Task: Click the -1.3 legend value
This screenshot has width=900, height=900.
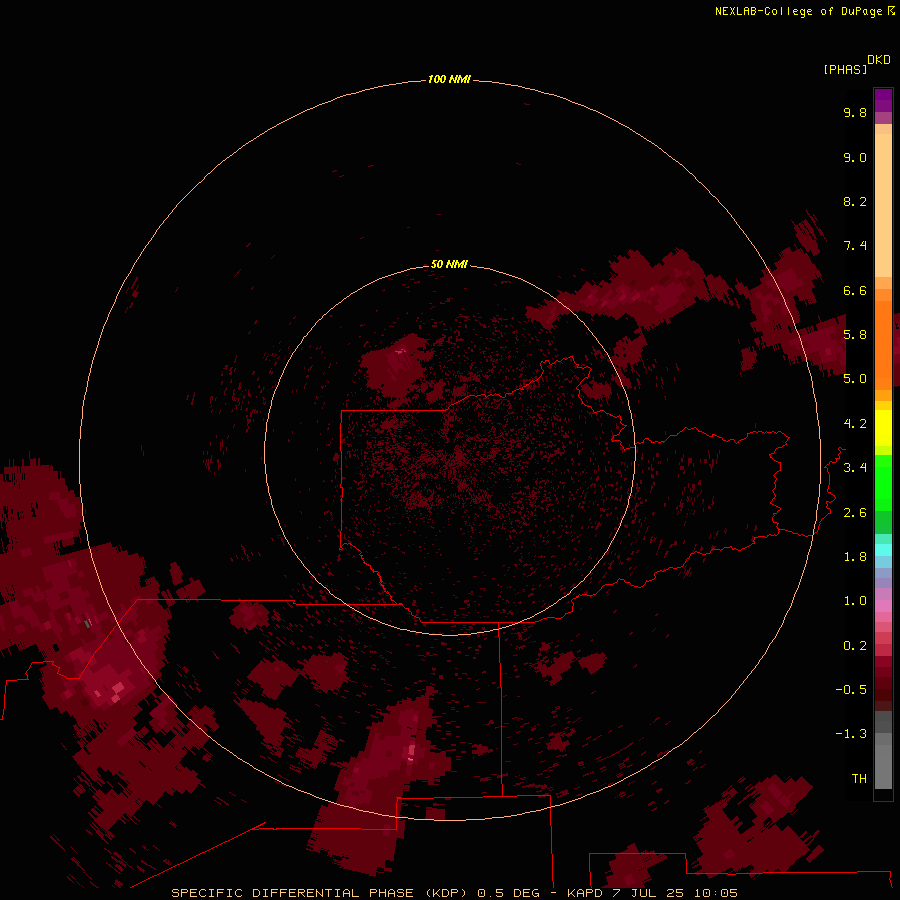Action: [851, 734]
